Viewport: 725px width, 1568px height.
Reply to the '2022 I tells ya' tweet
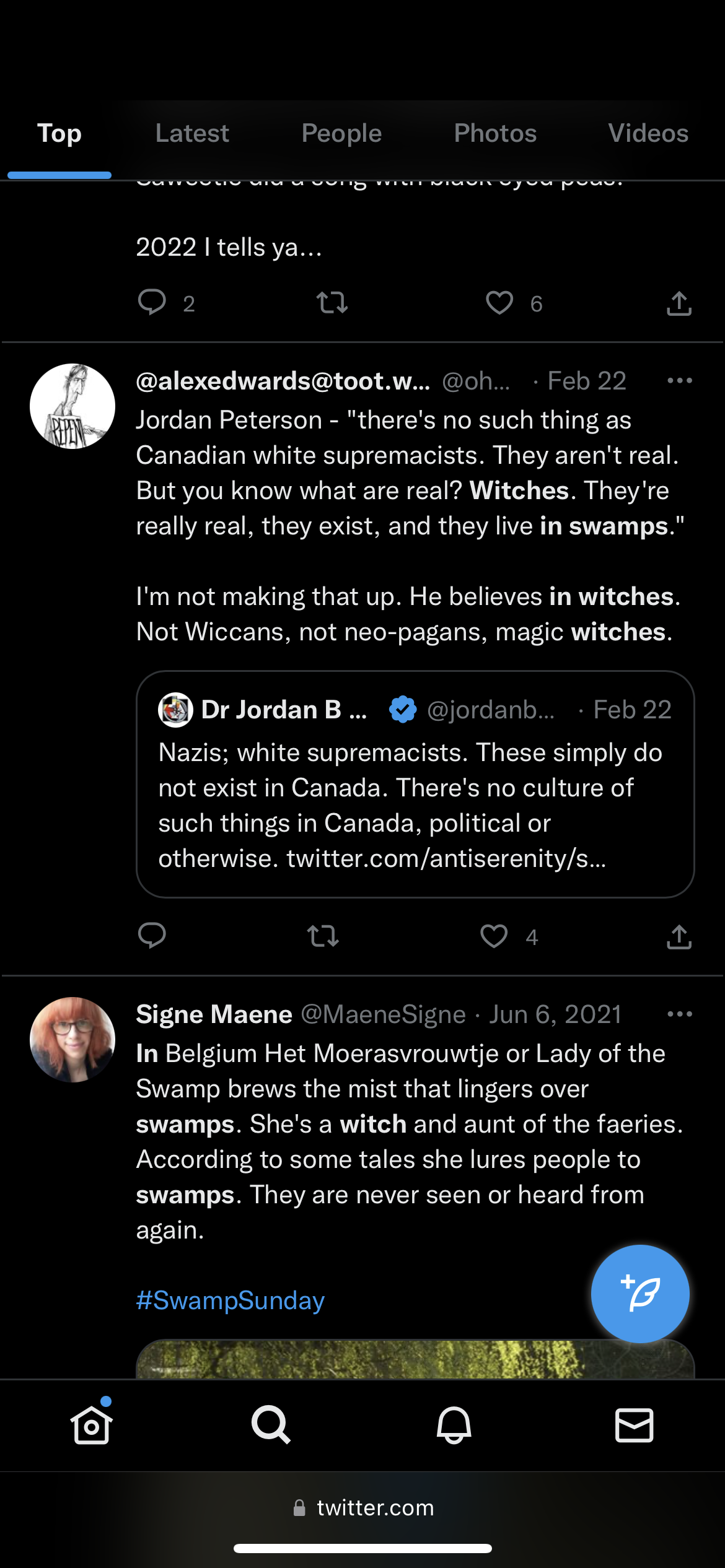[x=152, y=303]
